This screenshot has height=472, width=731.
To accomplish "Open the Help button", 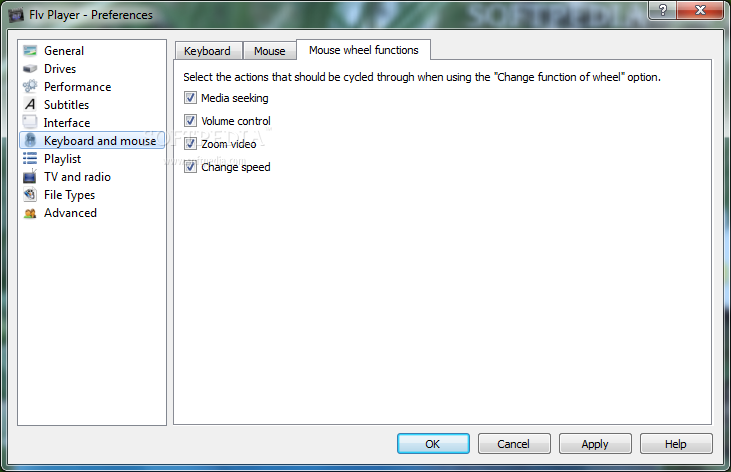I will (676, 444).
